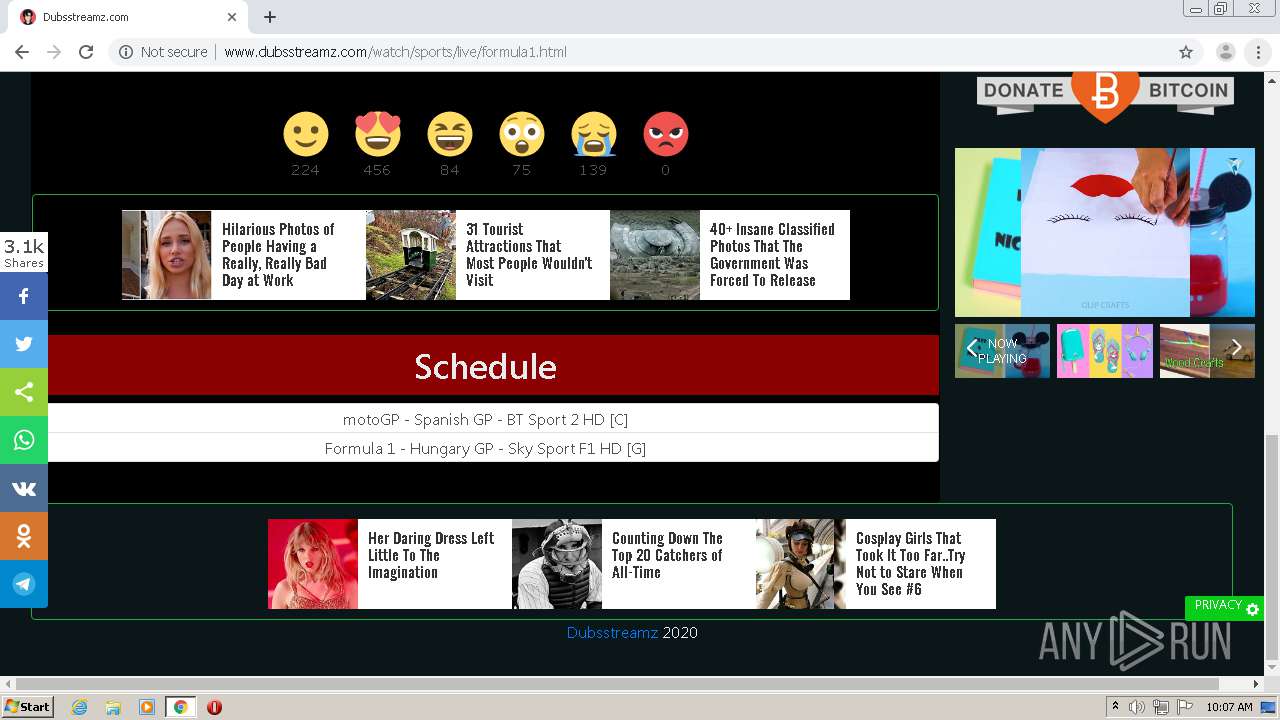Image resolution: width=1280 pixels, height=720 pixels.
Task: Click the 3.1k Shares counter
Action: (24, 252)
